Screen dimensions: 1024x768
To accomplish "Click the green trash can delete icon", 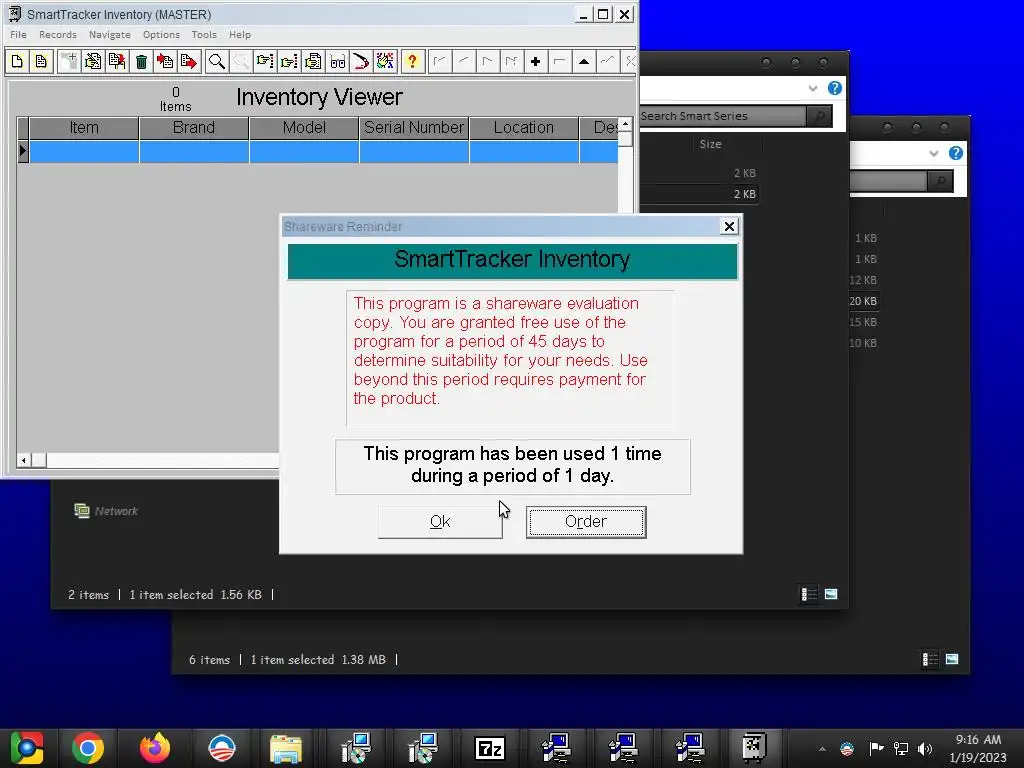I will pyautogui.click(x=141, y=61).
